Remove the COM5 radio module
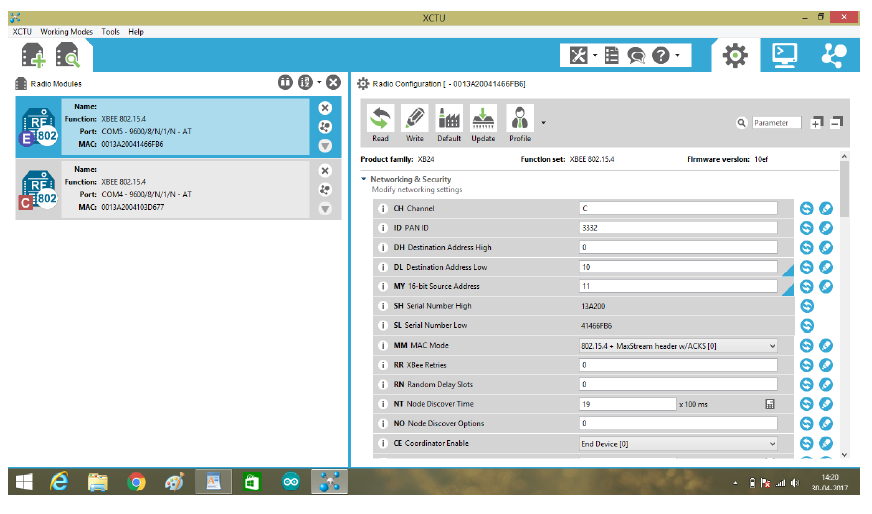Screen dimensions: 872x514 325,108
